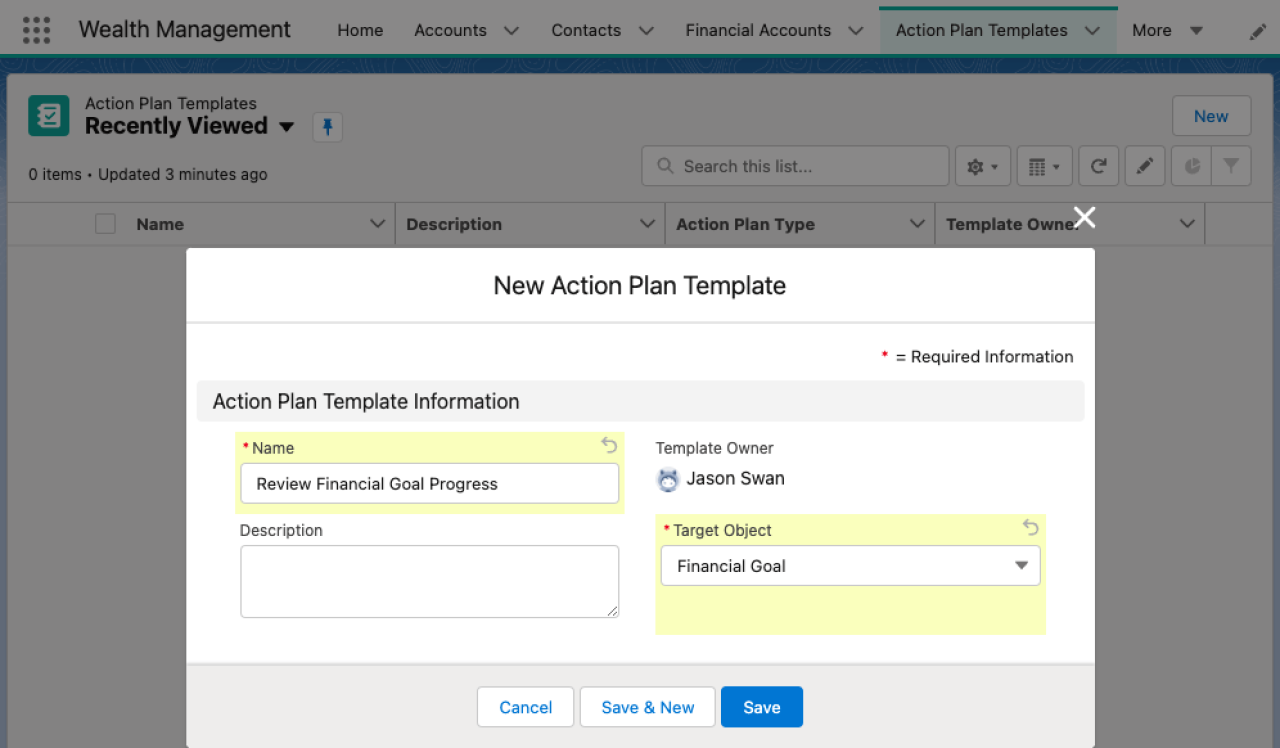Open the Recently Viewed list view dropdown

click(287, 127)
